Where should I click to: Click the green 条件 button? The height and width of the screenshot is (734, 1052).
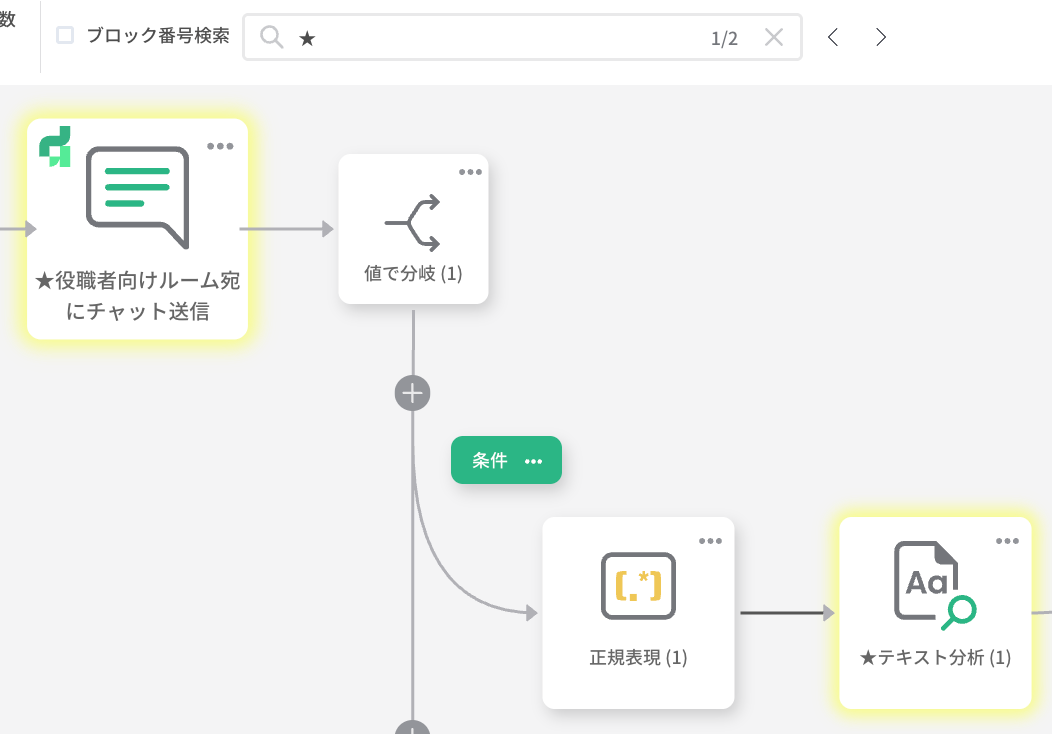coord(490,460)
